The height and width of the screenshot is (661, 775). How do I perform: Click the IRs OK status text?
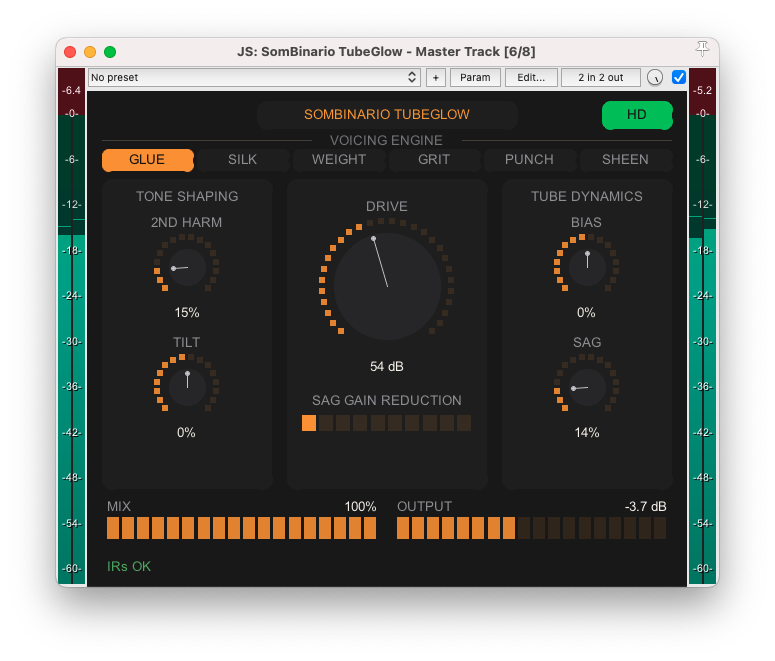point(129,567)
